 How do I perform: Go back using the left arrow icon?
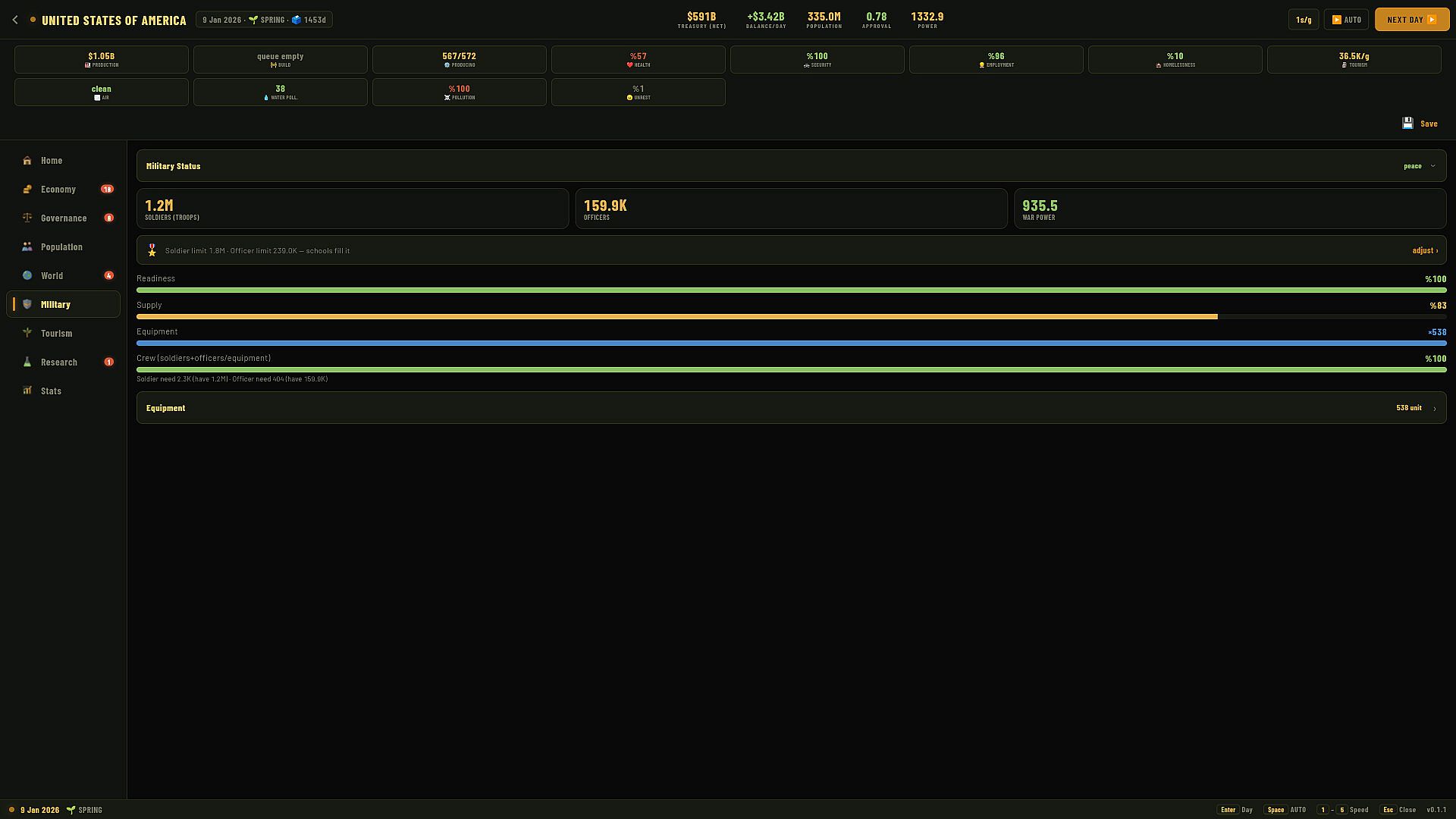(15, 20)
